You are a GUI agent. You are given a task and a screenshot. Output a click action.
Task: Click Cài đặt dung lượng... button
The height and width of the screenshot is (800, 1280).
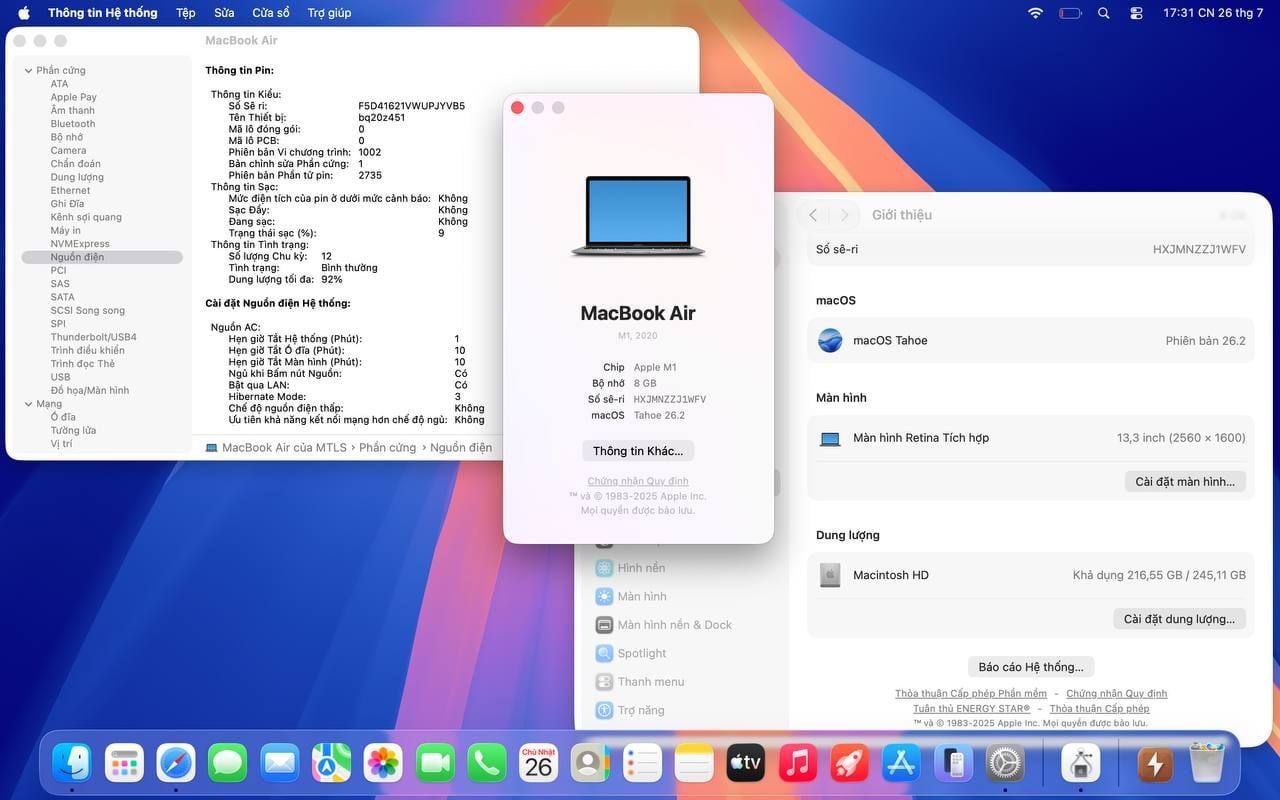1179,619
